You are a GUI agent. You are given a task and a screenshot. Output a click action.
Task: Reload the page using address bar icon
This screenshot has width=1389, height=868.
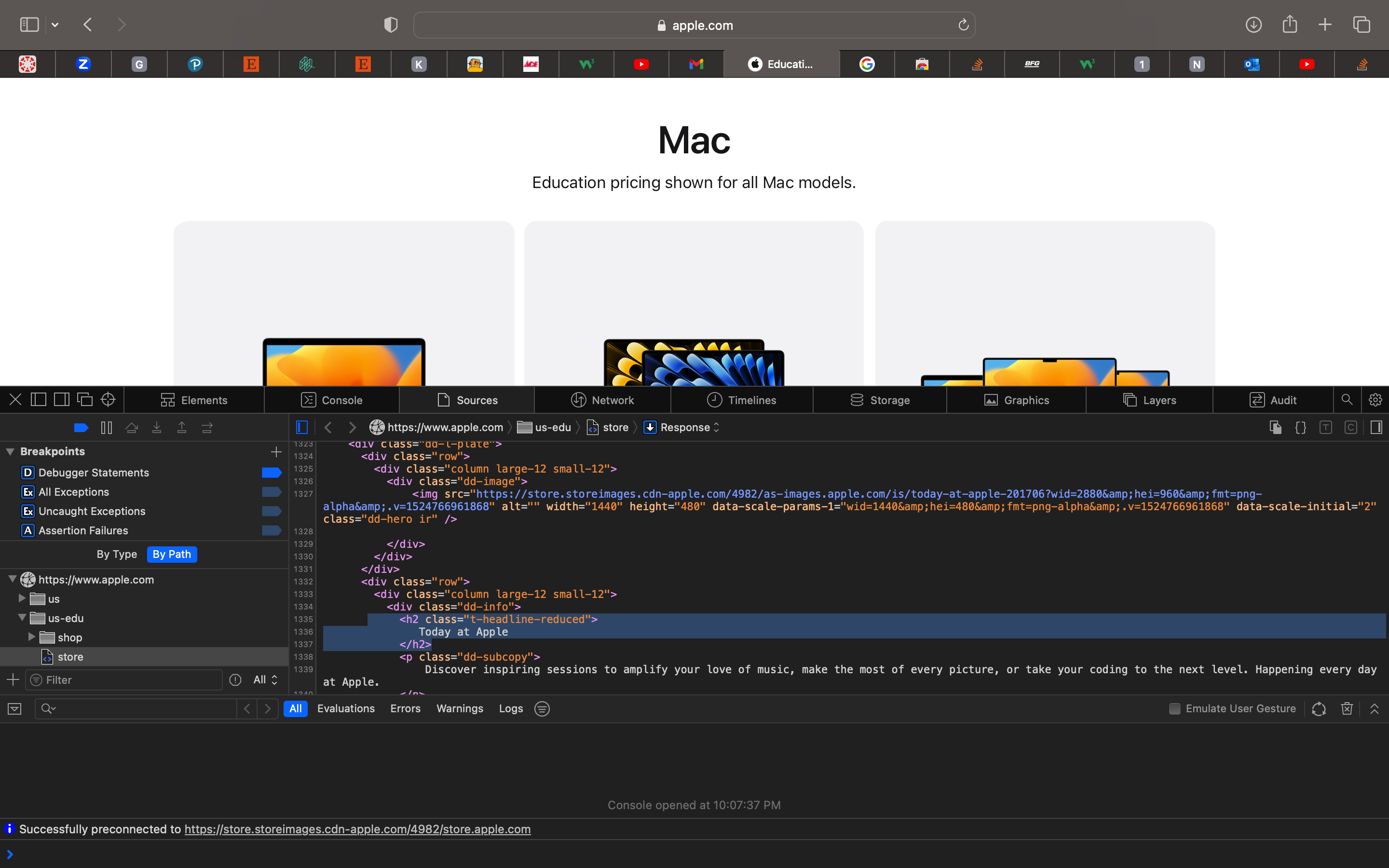[x=963, y=25]
